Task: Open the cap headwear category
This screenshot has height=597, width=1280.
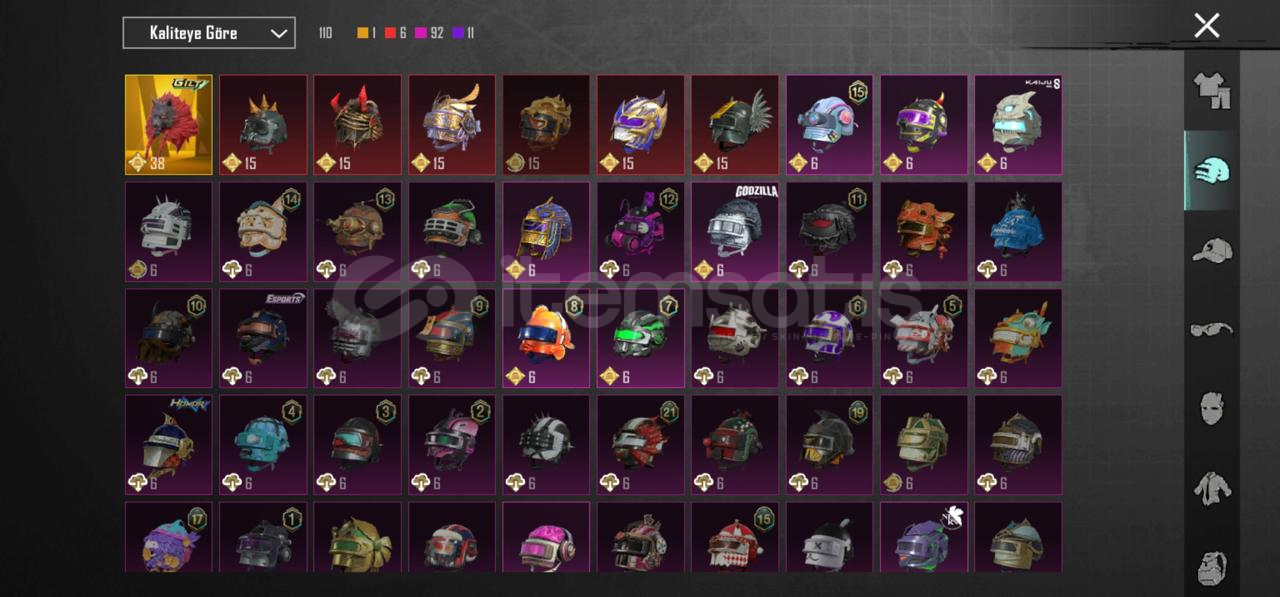Action: click(x=1211, y=250)
